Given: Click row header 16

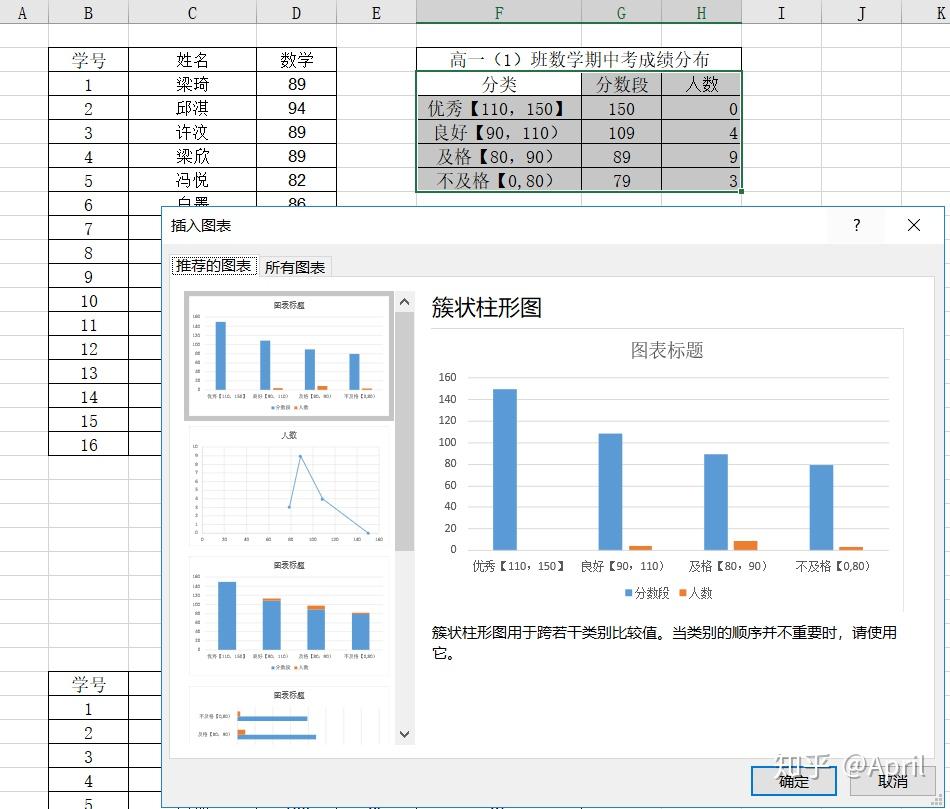Looking at the screenshot, I should point(88,445).
